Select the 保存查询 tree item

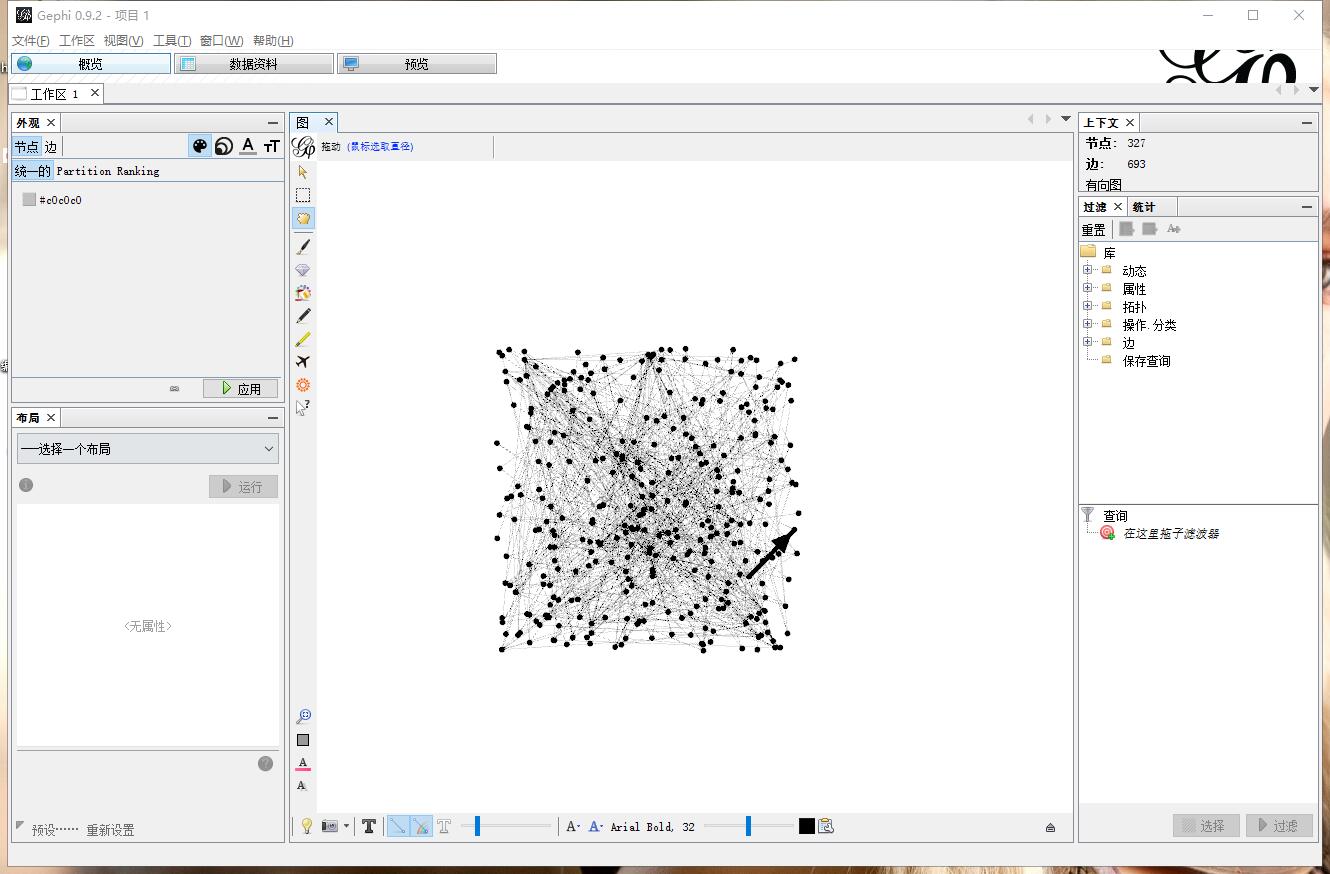click(1146, 361)
